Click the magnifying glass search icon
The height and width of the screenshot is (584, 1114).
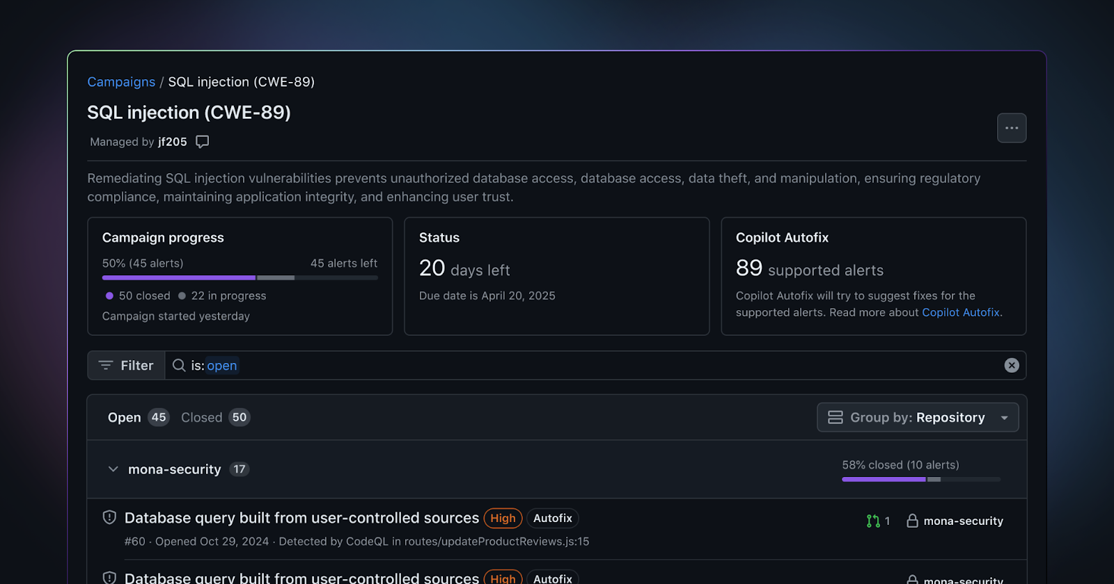[179, 366]
